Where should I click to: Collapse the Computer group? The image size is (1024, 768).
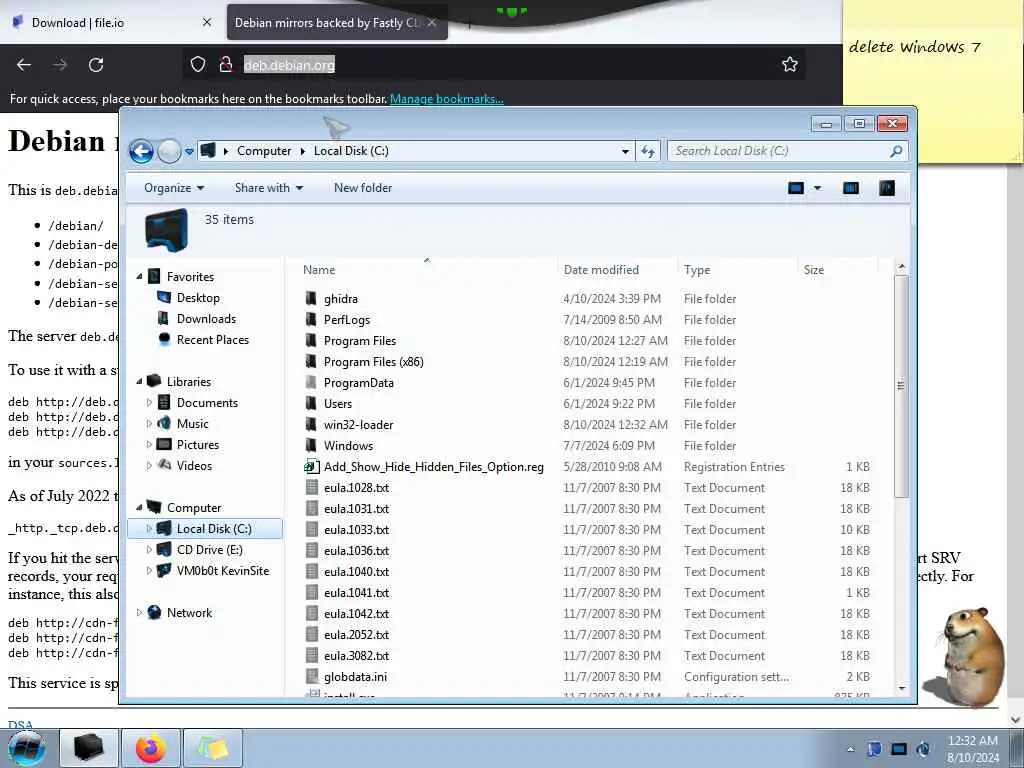139,507
